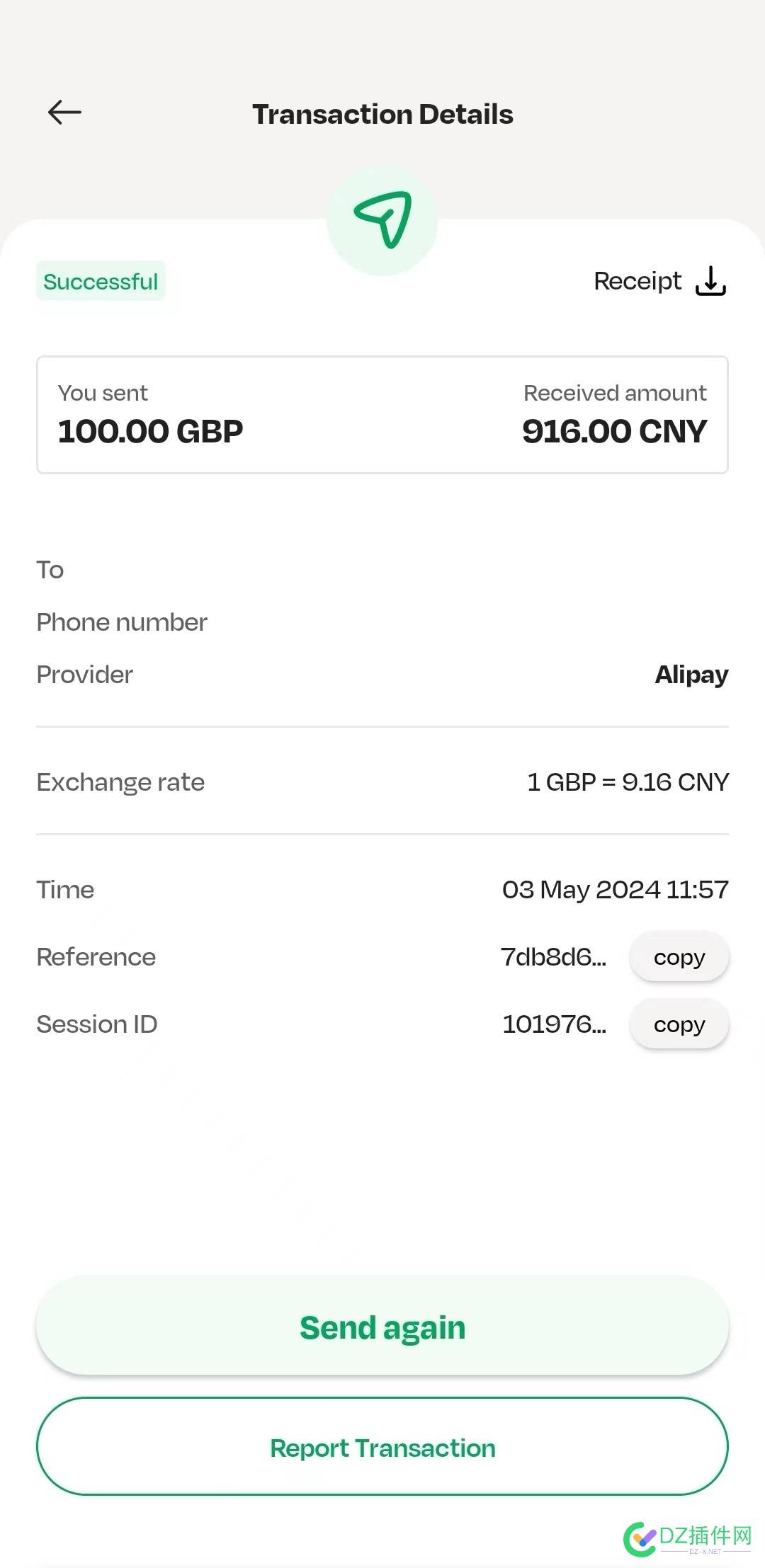Viewport: 765px width, 1568px height.
Task: Tap the Successful status badge
Action: 101,281
